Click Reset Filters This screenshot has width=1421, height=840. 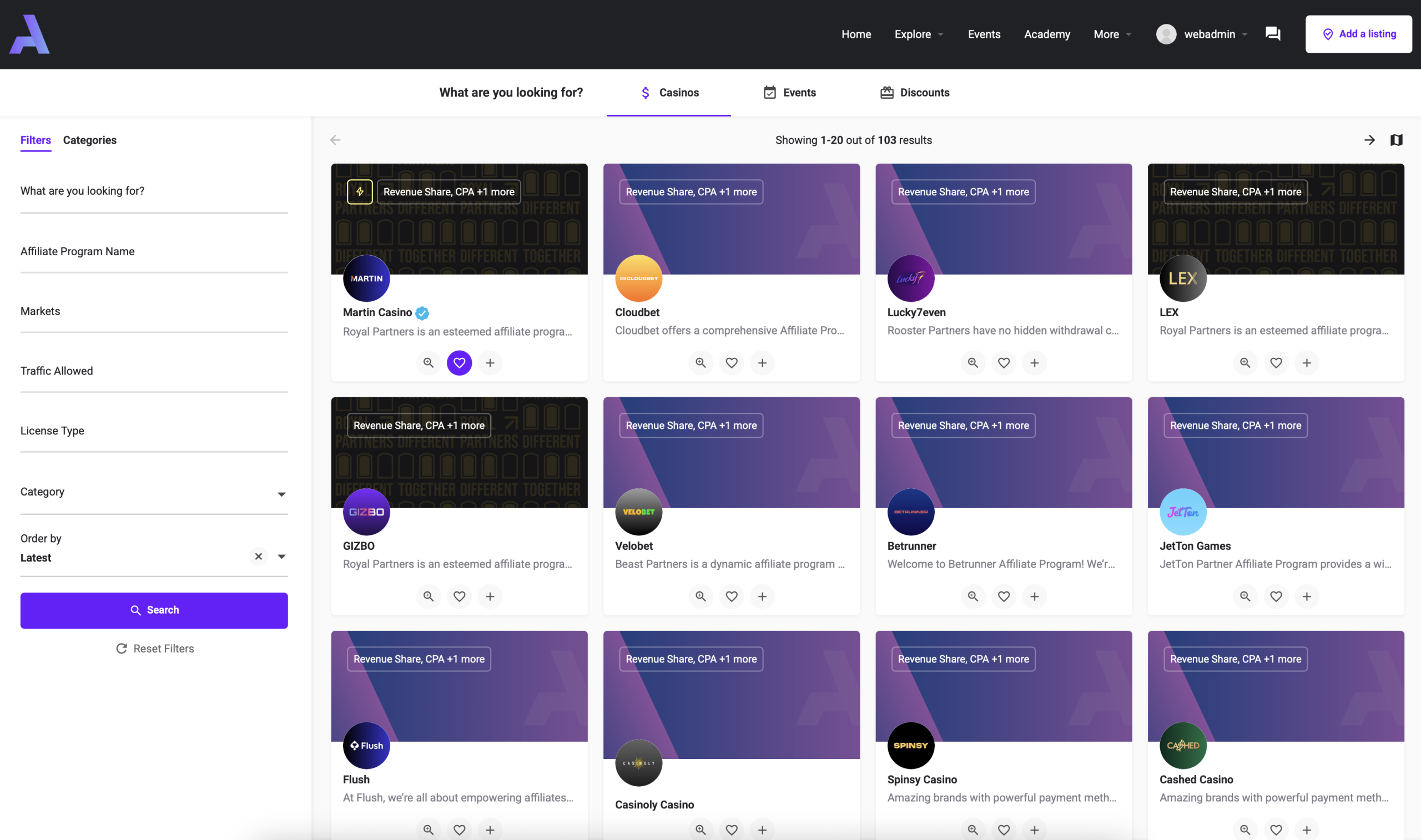154,649
